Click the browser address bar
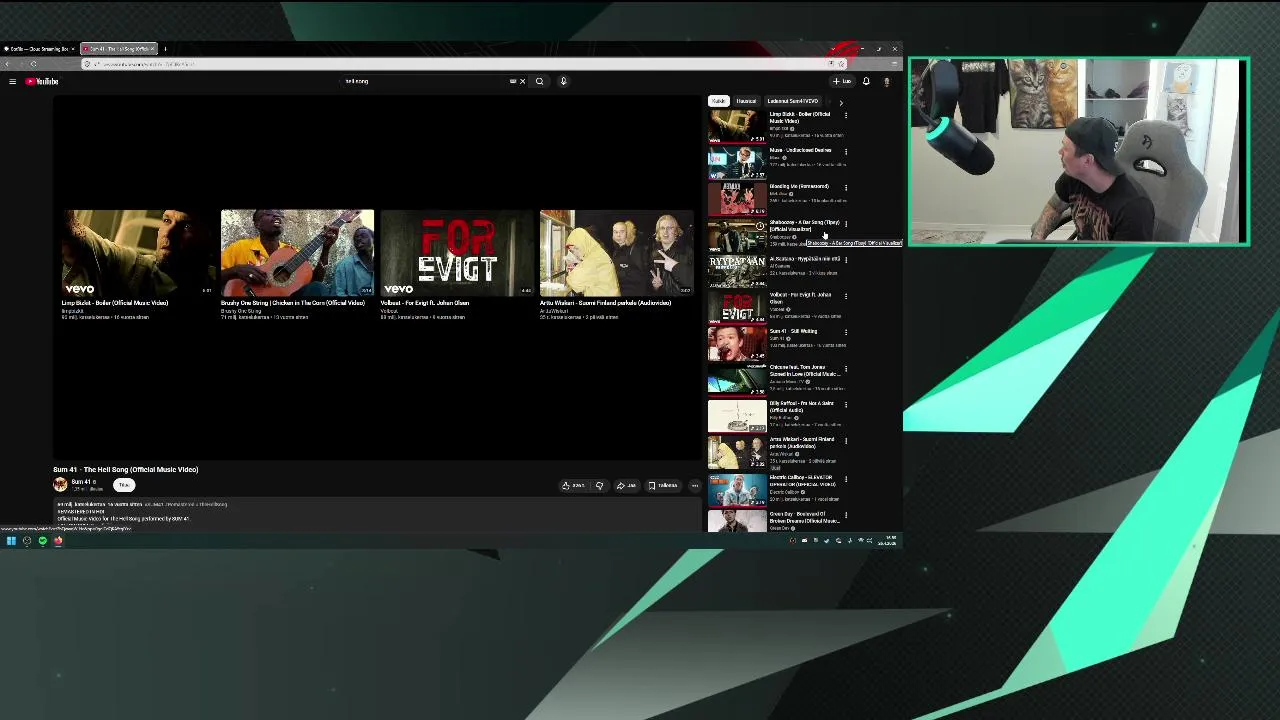The image size is (1280, 720). [465, 64]
